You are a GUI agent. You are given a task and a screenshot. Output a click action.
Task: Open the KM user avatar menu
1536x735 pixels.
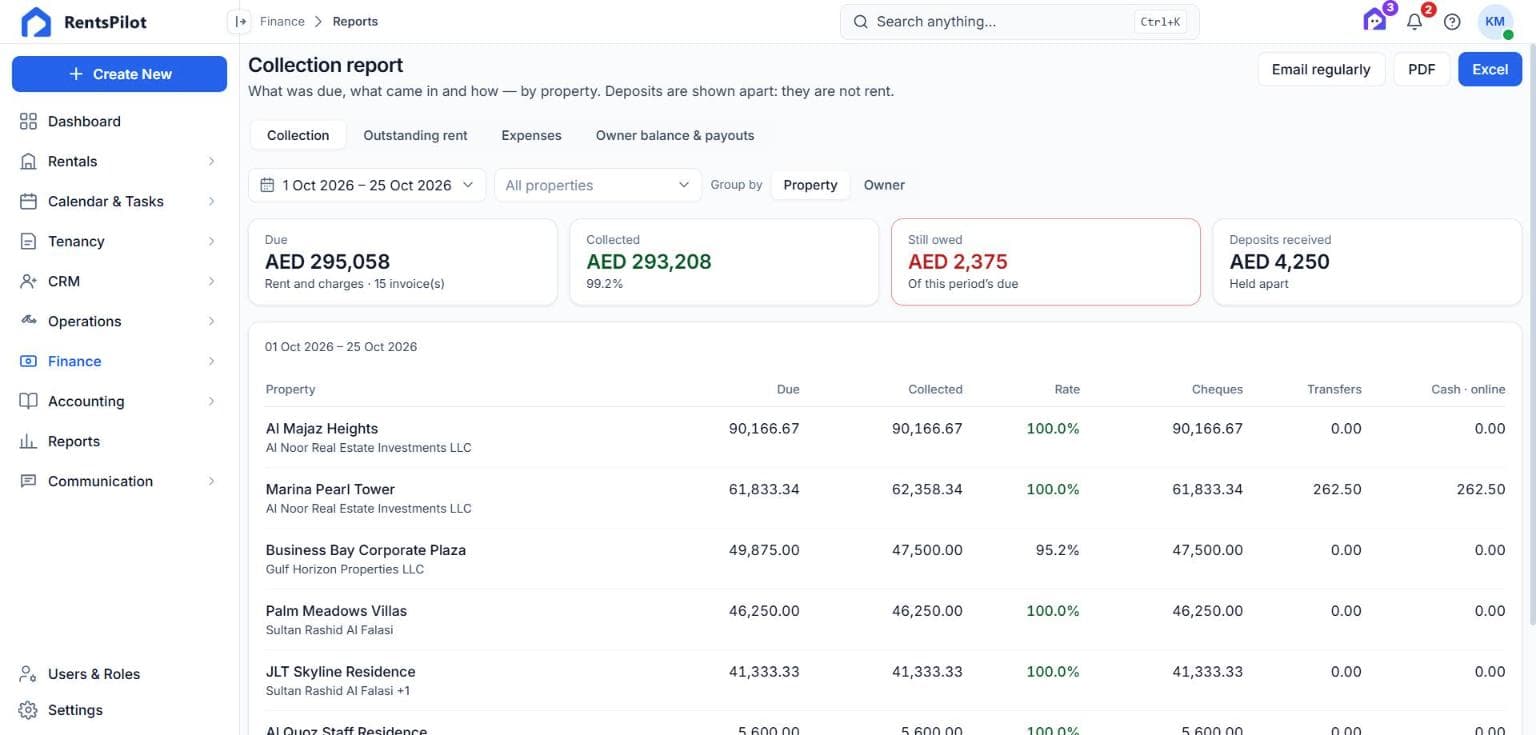[1495, 22]
